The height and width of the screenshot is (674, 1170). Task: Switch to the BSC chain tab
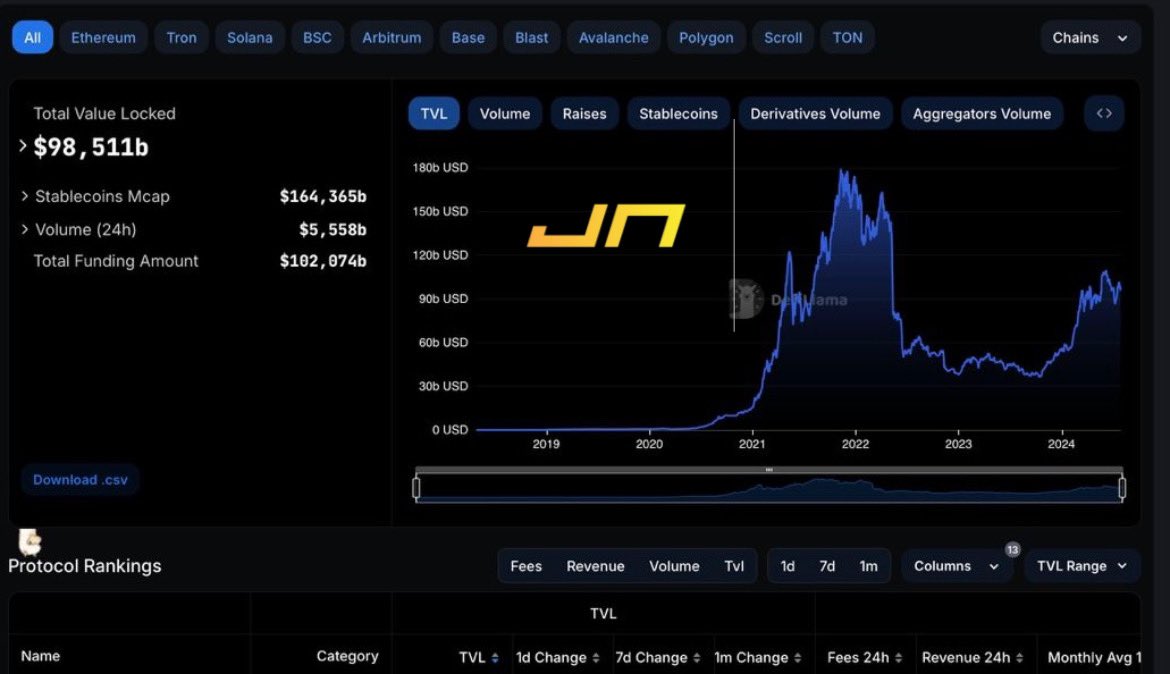[x=317, y=37]
